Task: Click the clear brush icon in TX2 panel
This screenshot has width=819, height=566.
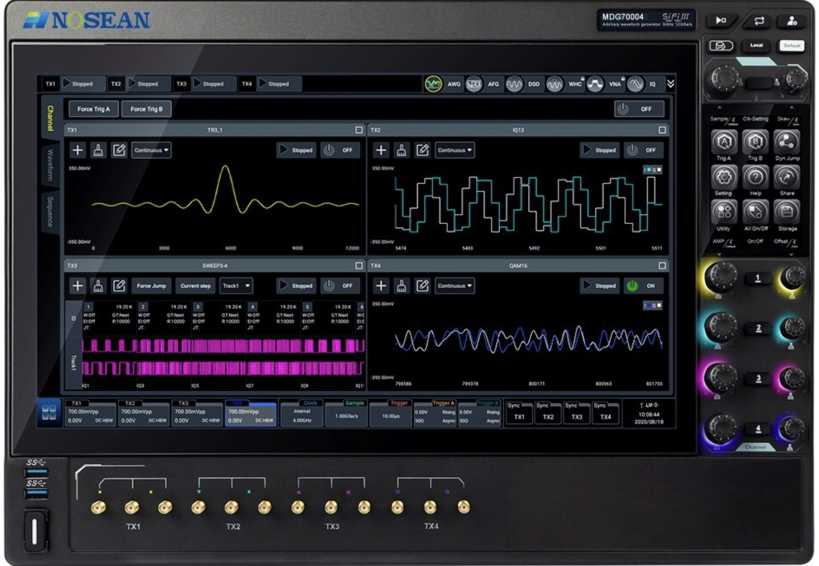Action: point(402,150)
